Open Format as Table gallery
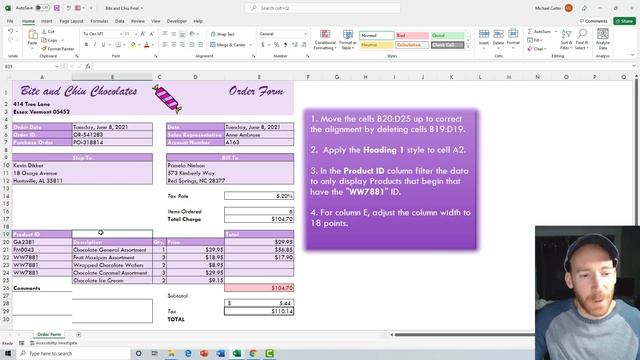The image size is (640, 360). tap(348, 40)
